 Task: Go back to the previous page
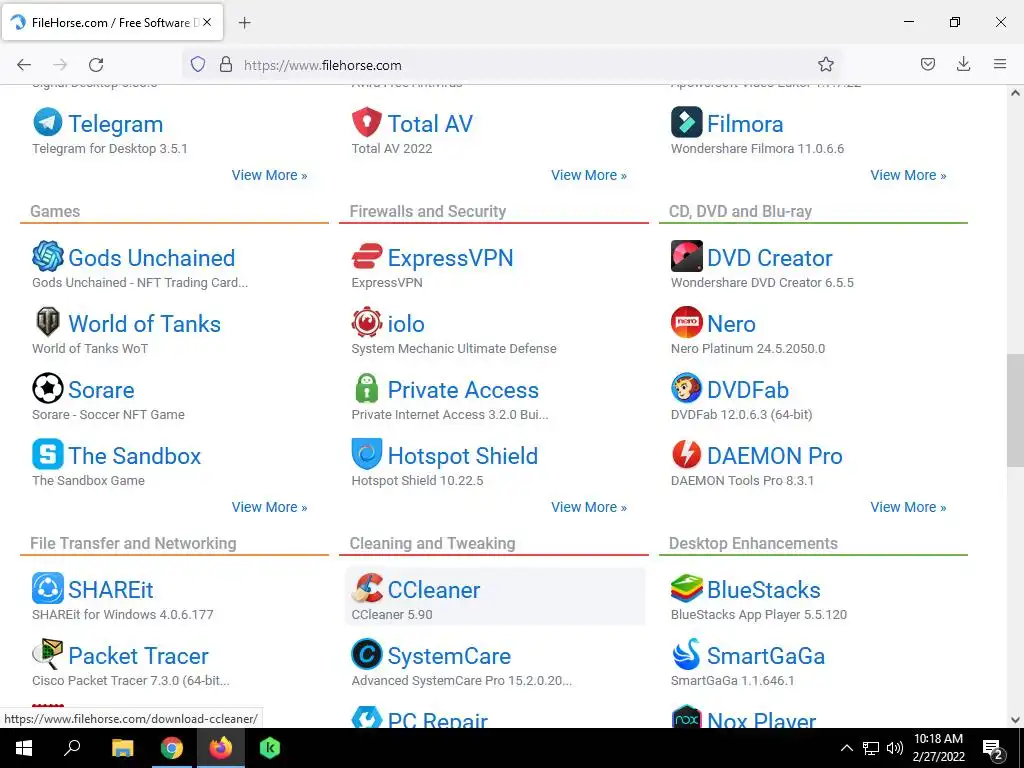click(x=24, y=65)
